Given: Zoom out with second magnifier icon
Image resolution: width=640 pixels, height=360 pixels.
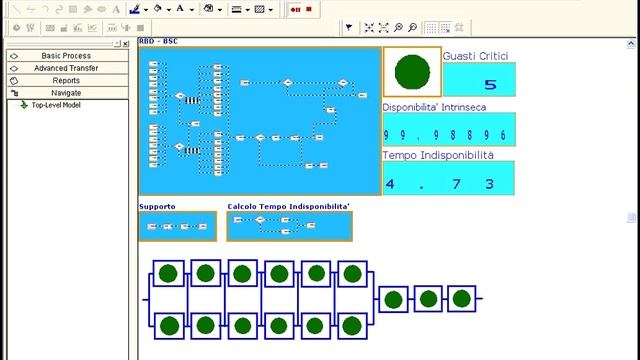Looking at the screenshot, I should coord(412,27).
